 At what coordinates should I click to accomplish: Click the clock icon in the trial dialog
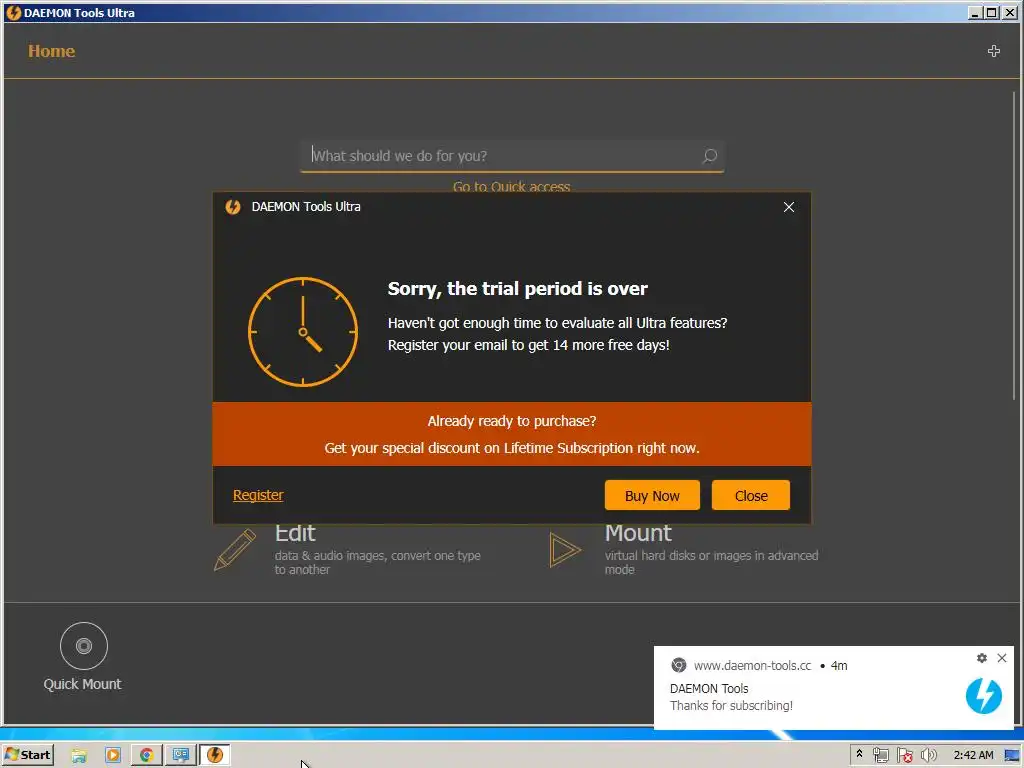(302, 332)
